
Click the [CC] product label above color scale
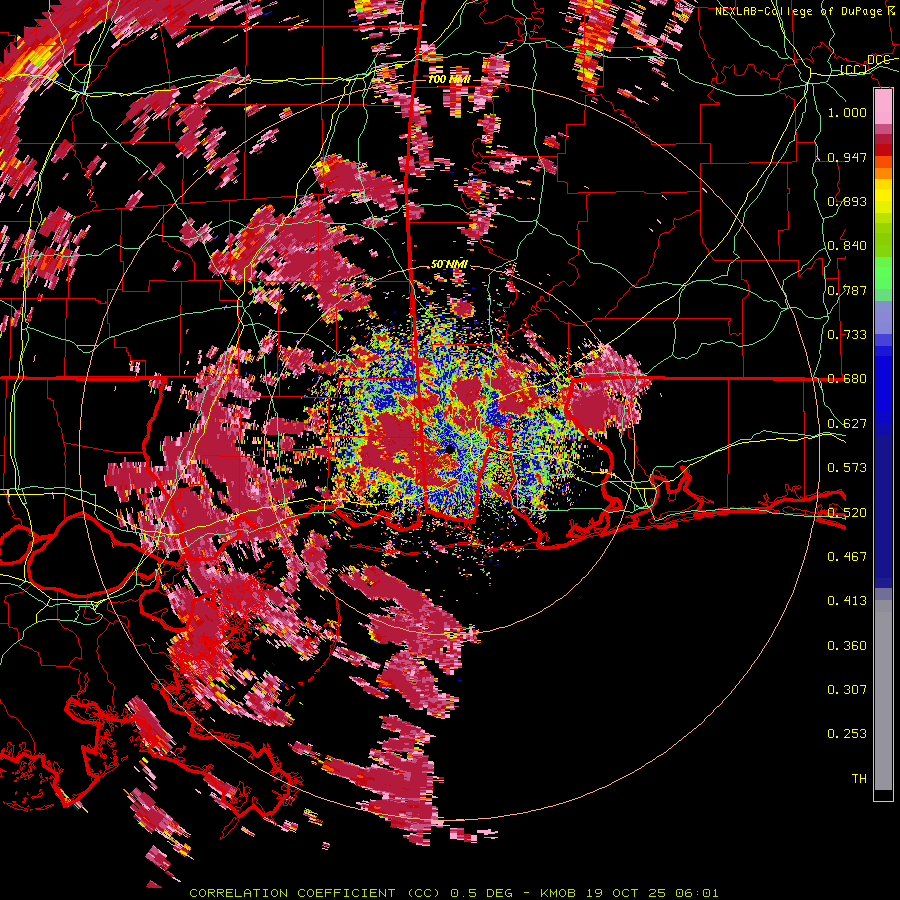pos(854,69)
